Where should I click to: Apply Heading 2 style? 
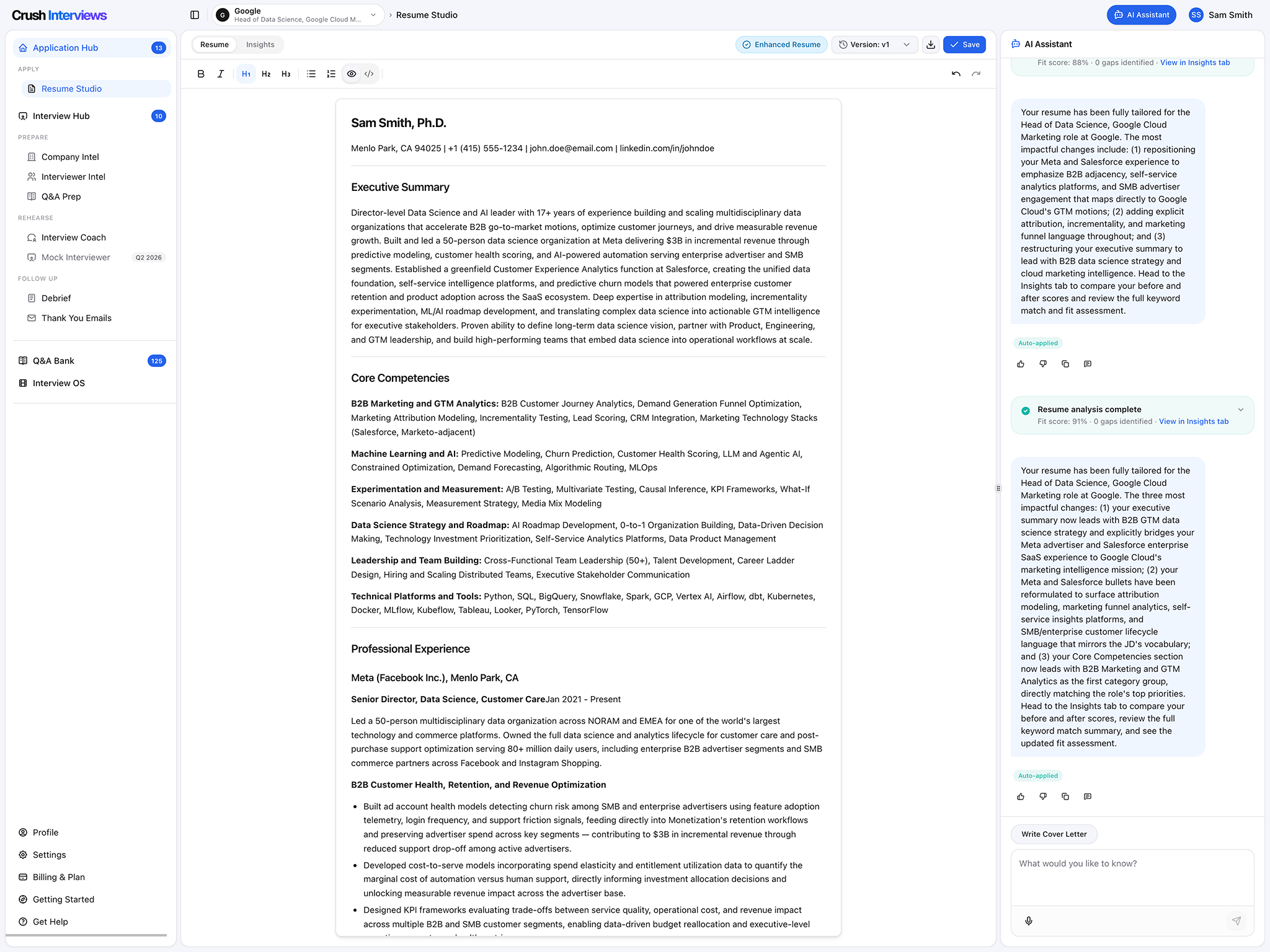[266, 74]
